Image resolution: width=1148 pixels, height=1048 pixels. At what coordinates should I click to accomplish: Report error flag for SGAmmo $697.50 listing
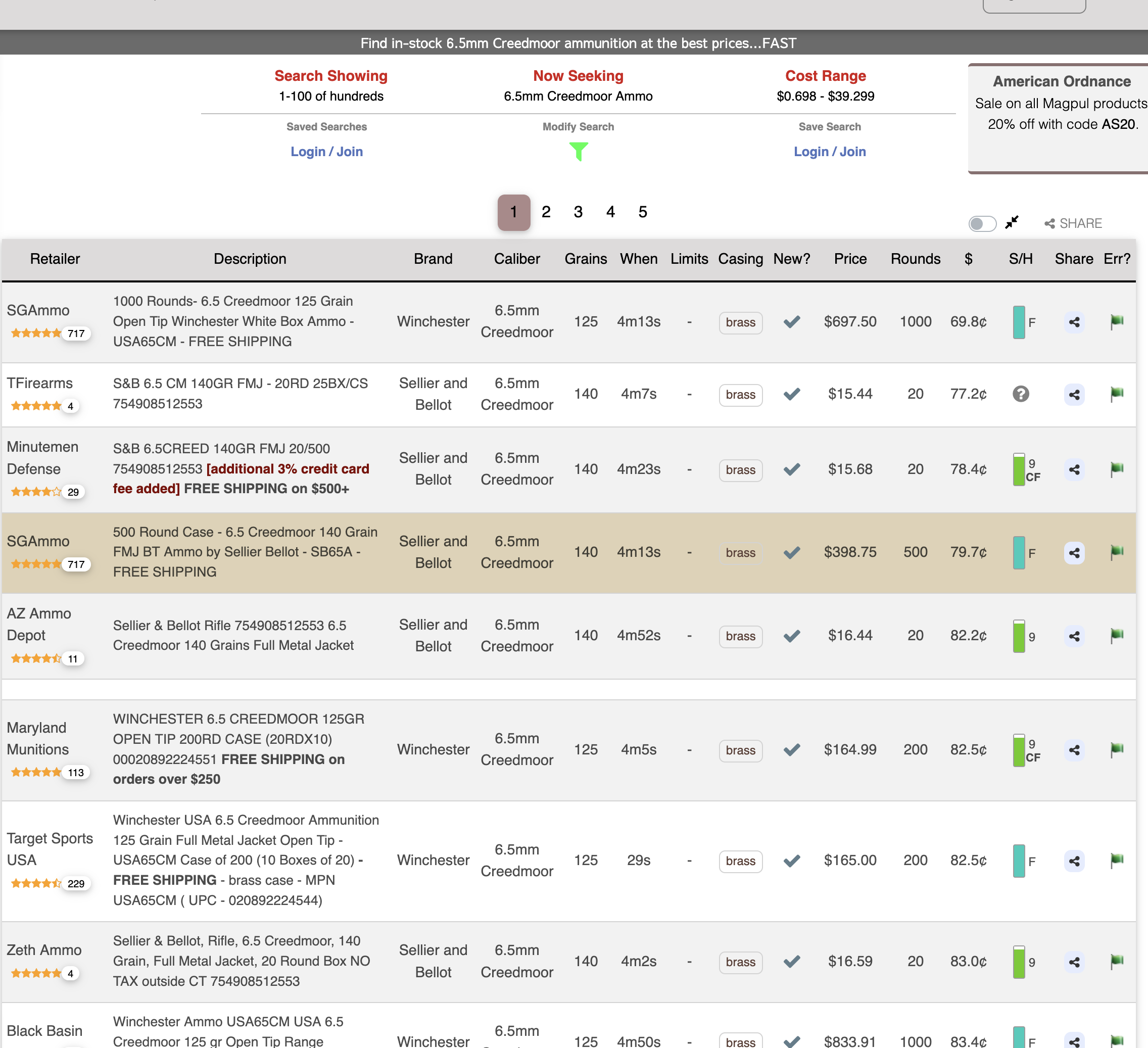point(1117,322)
